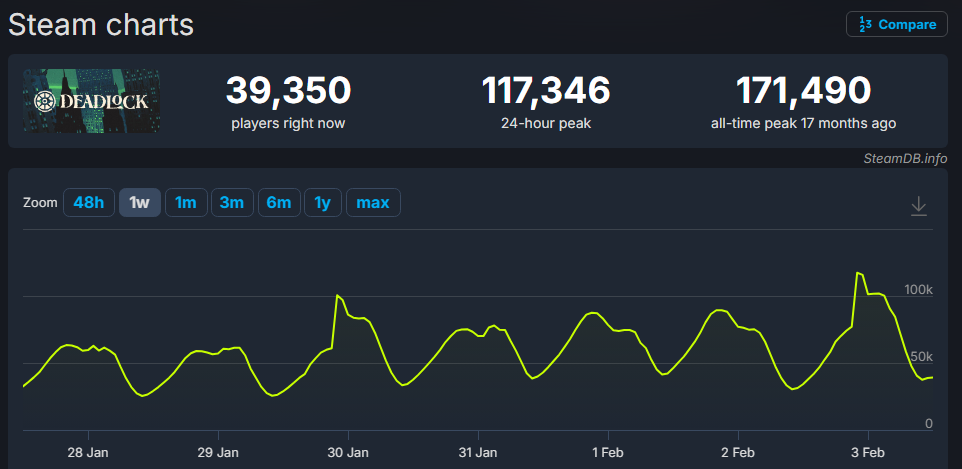The height and width of the screenshot is (469, 962).
Task: Open the Deadlock game banner thumbnail
Action: 92,101
